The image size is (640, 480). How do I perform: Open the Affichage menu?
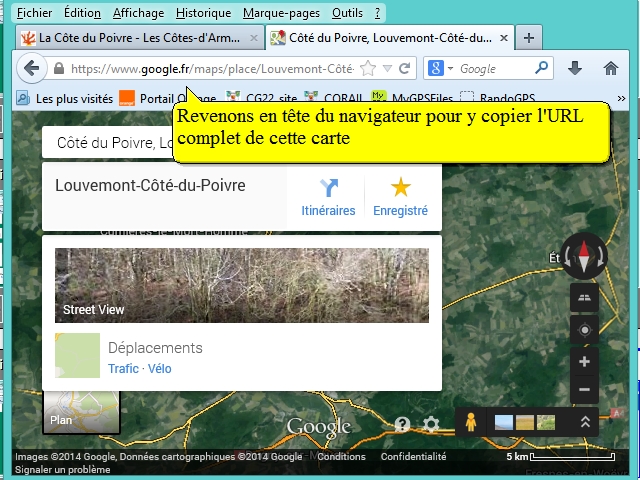[138, 13]
